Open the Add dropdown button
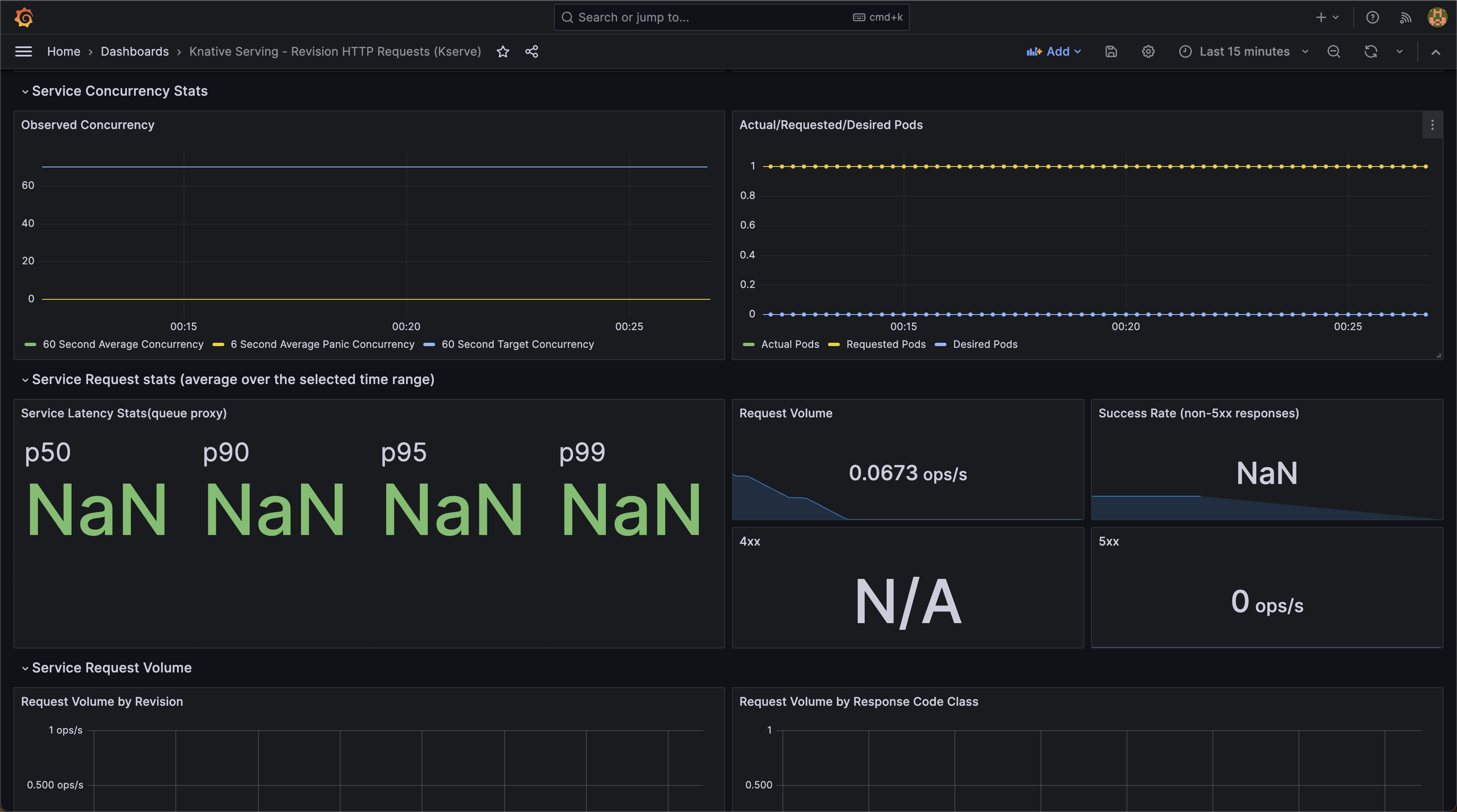 click(x=1054, y=51)
